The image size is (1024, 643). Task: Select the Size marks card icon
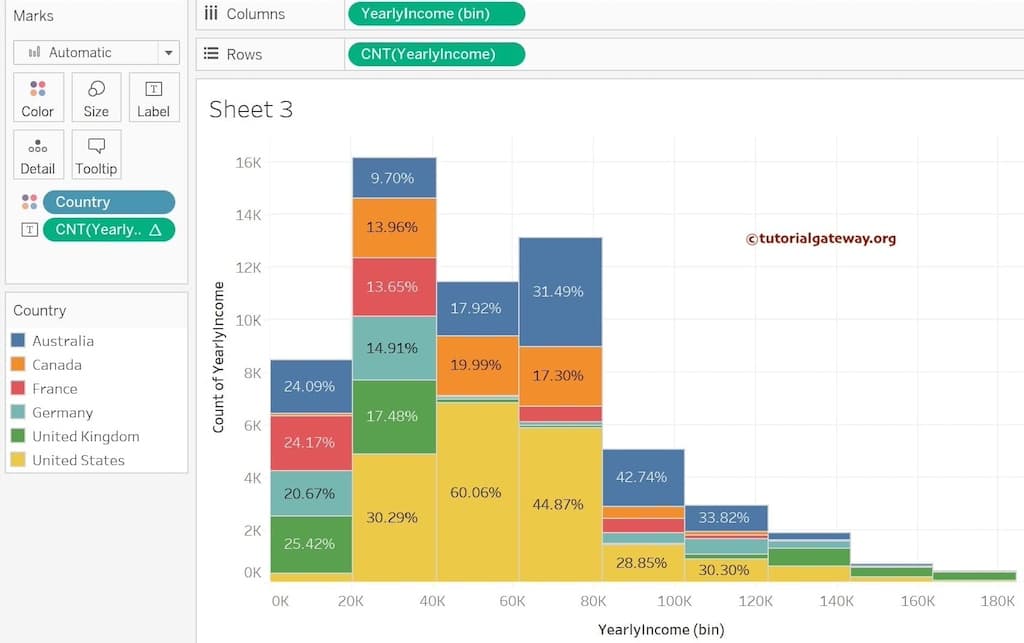click(96, 97)
